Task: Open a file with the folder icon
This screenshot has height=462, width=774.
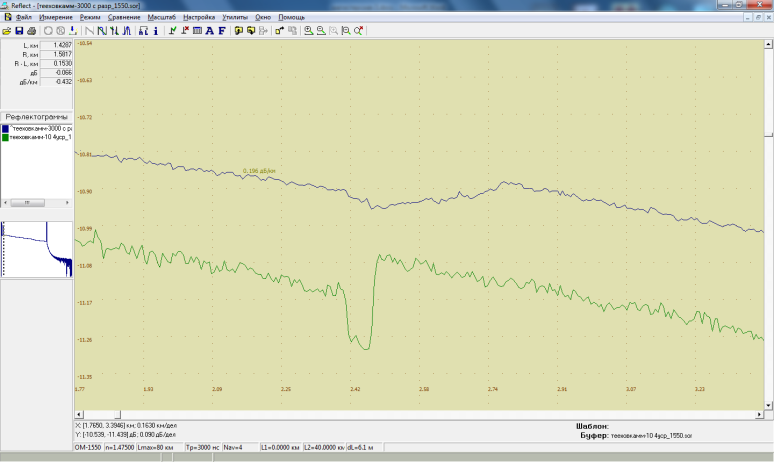Action: (6, 31)
